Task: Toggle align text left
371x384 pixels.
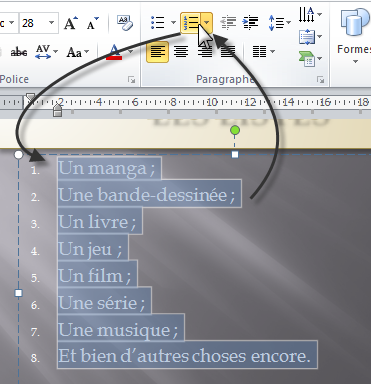Action: coord(158,52)
